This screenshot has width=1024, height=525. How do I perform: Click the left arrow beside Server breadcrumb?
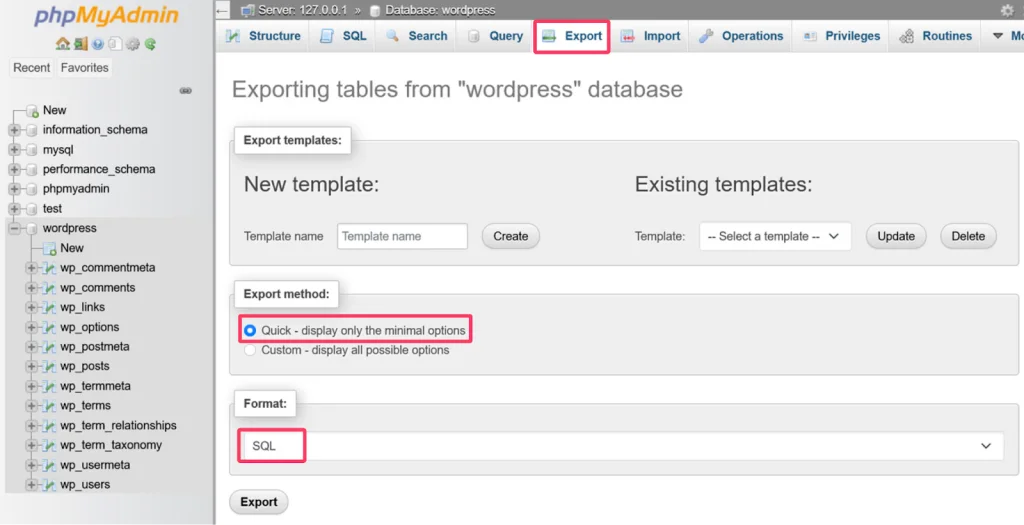click(223, 10)
